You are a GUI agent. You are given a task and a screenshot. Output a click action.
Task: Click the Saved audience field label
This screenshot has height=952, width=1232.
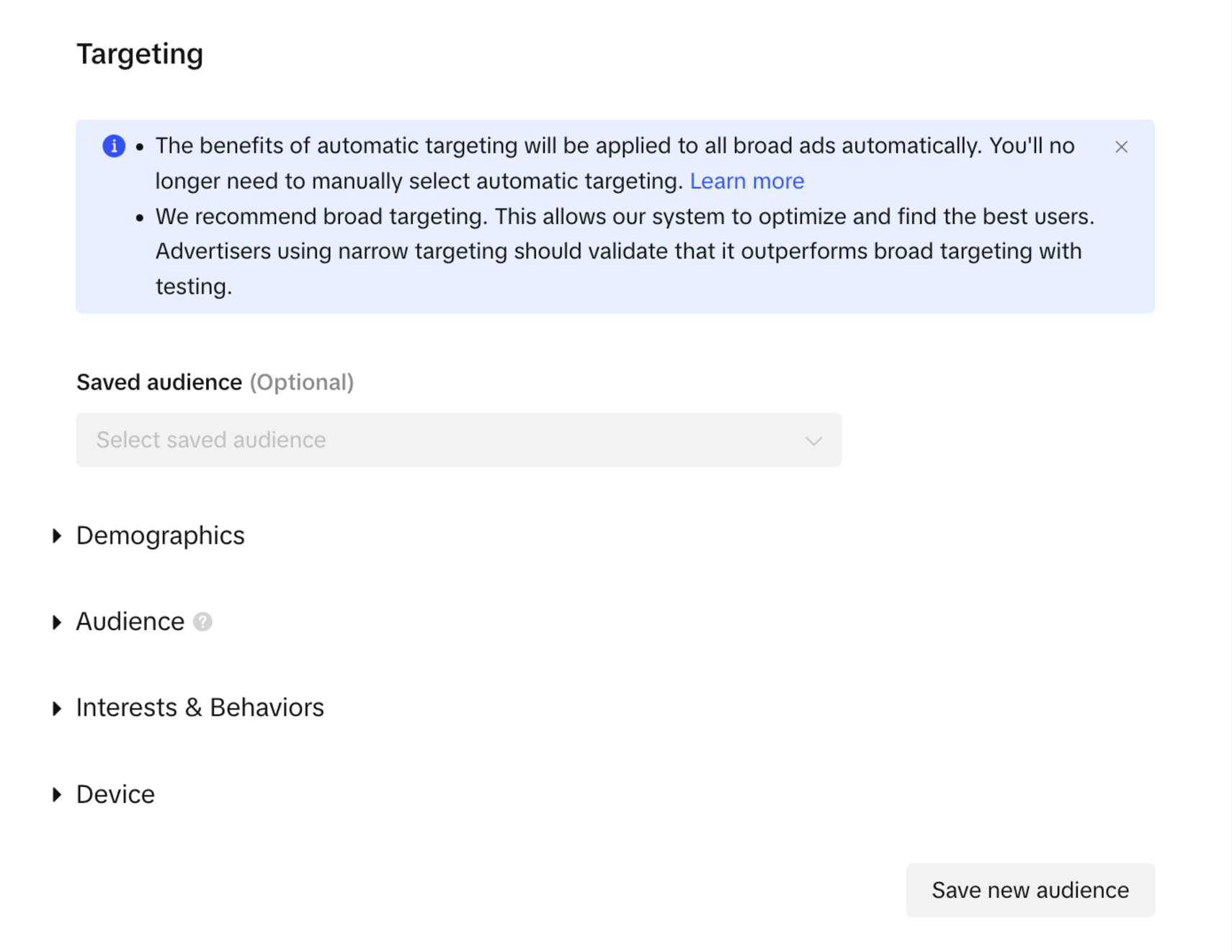tap(159, 382)
